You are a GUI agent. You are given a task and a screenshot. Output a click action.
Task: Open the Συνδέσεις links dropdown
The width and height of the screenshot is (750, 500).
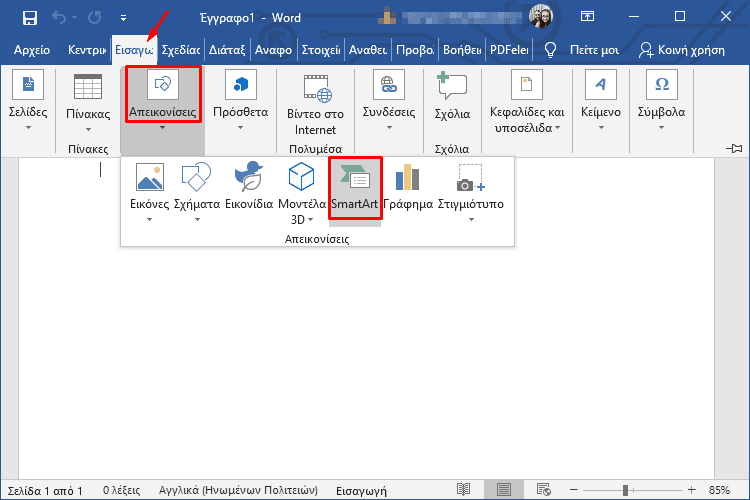click(389, 100)
